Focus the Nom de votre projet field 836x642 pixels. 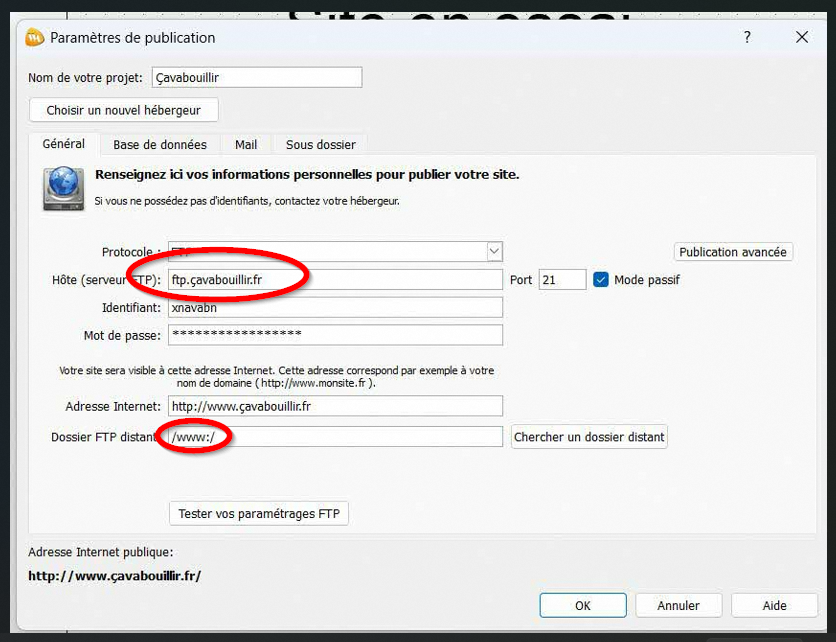tap(256, 78)
